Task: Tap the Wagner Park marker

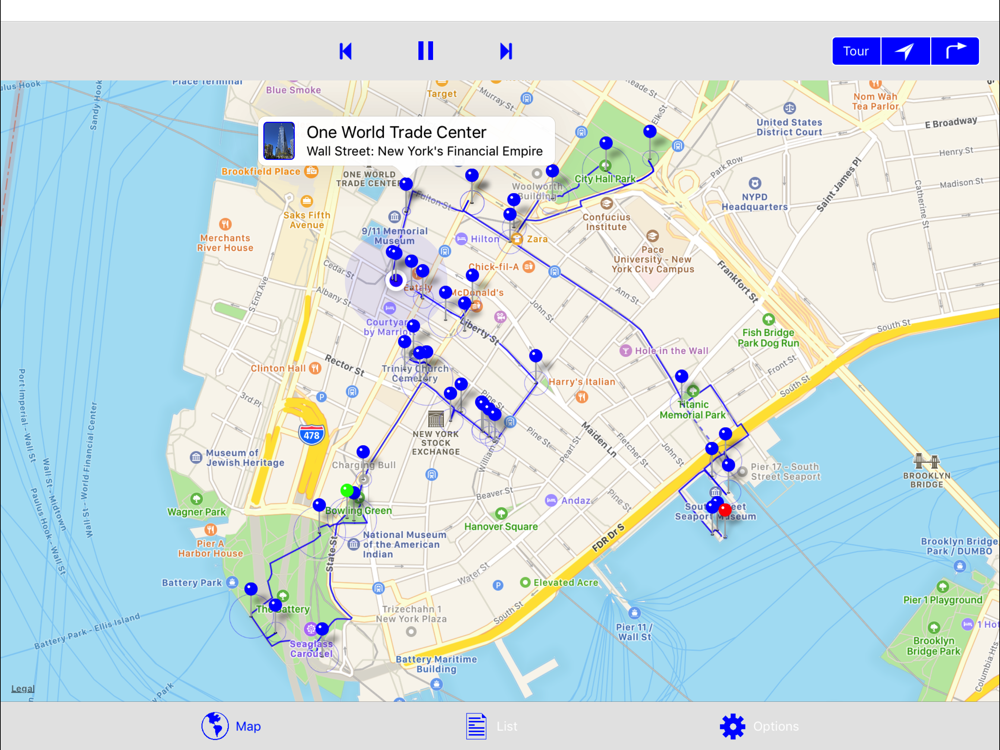Action: click(x=196, y=499)
